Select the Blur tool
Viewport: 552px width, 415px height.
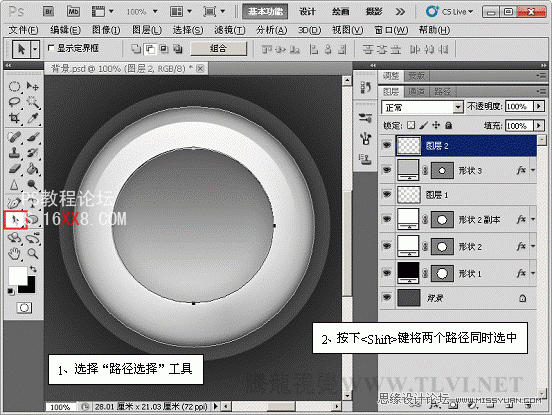click(x=14, y=184)
